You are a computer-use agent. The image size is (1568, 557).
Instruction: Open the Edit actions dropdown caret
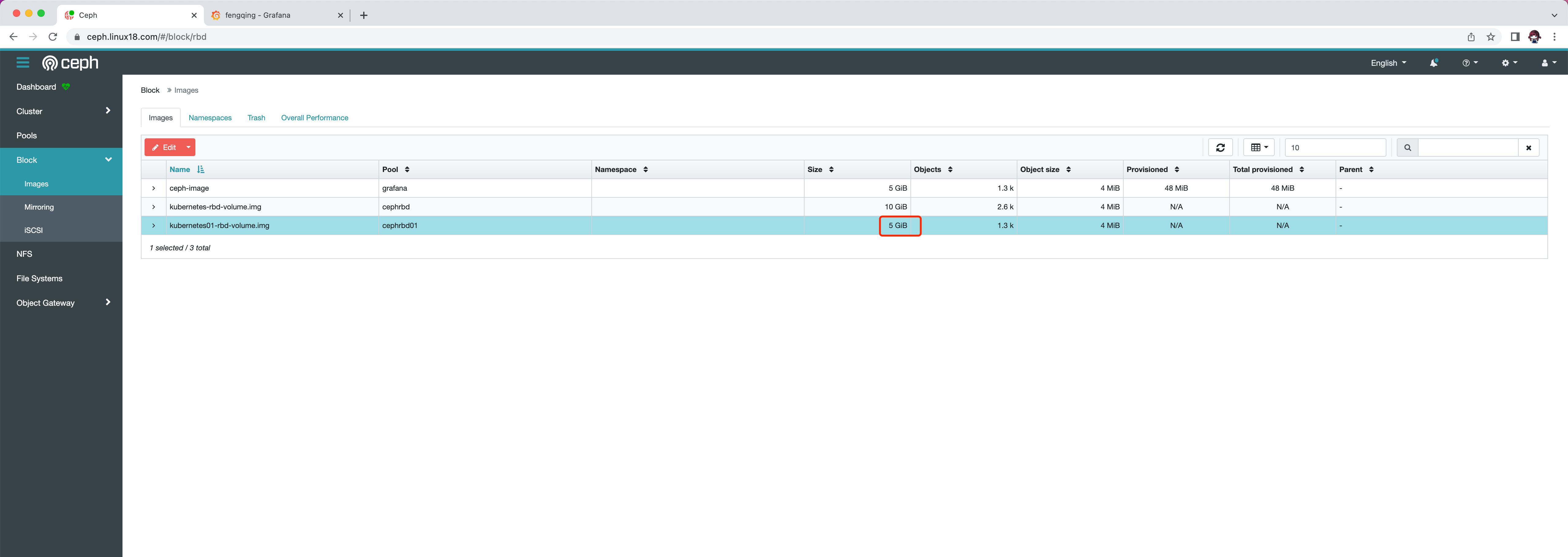[189, 147]
